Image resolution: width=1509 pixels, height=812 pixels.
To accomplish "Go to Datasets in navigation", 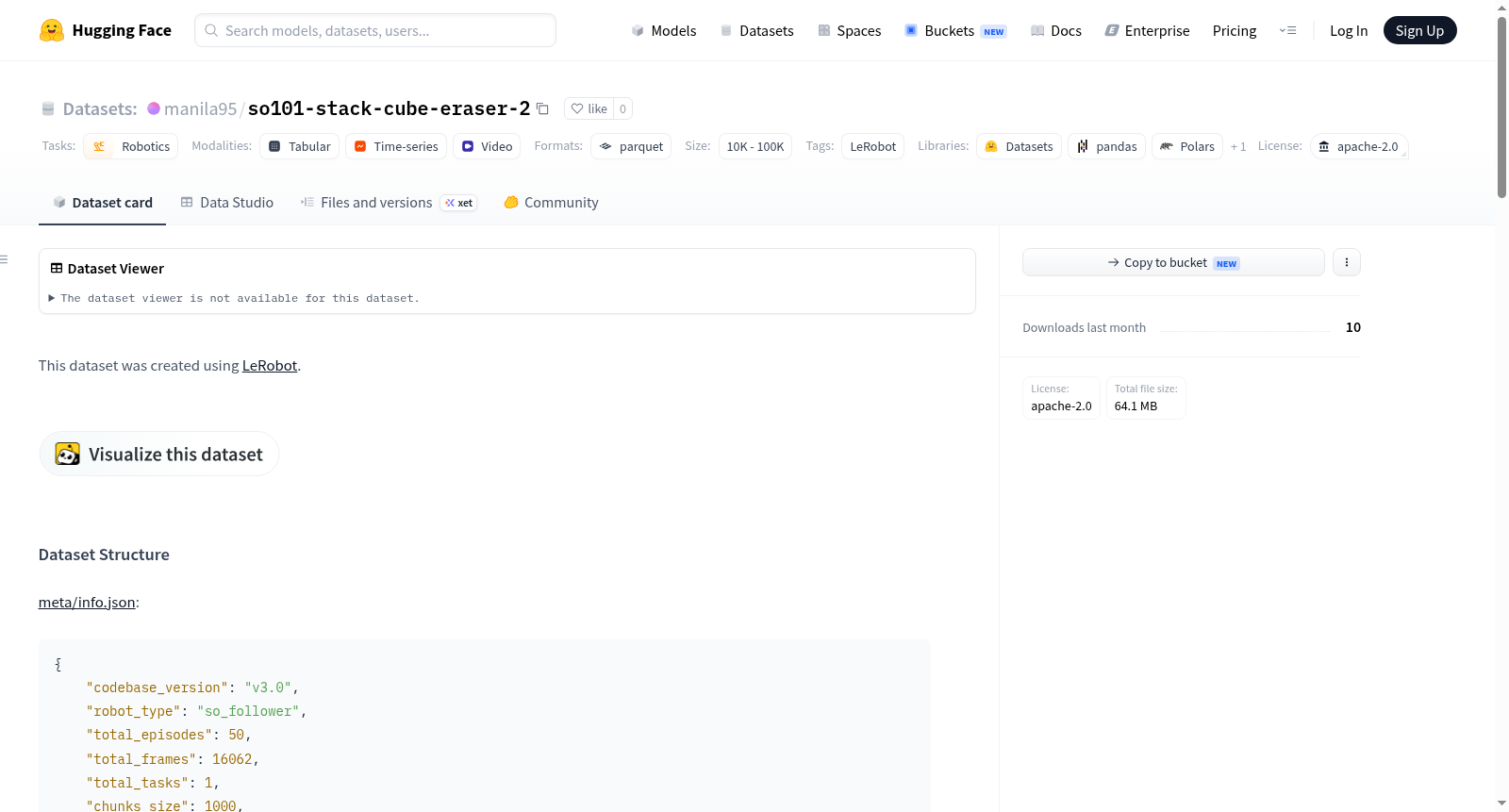I will 756,30.
